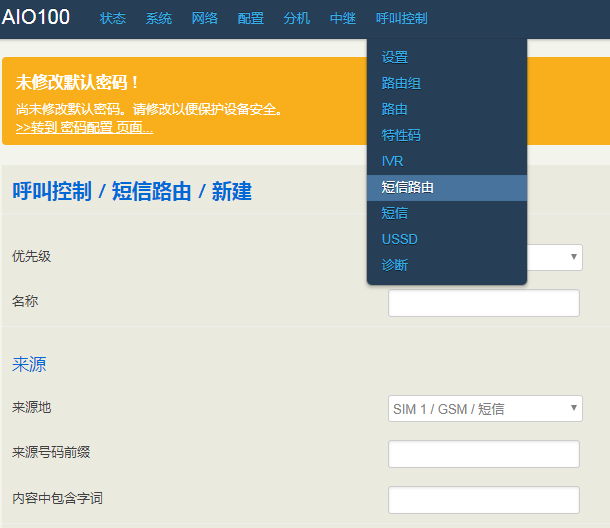This screenshot has width=610, height=528.
Task: Click the AIO100 logo text
Action: click(36, 17)
